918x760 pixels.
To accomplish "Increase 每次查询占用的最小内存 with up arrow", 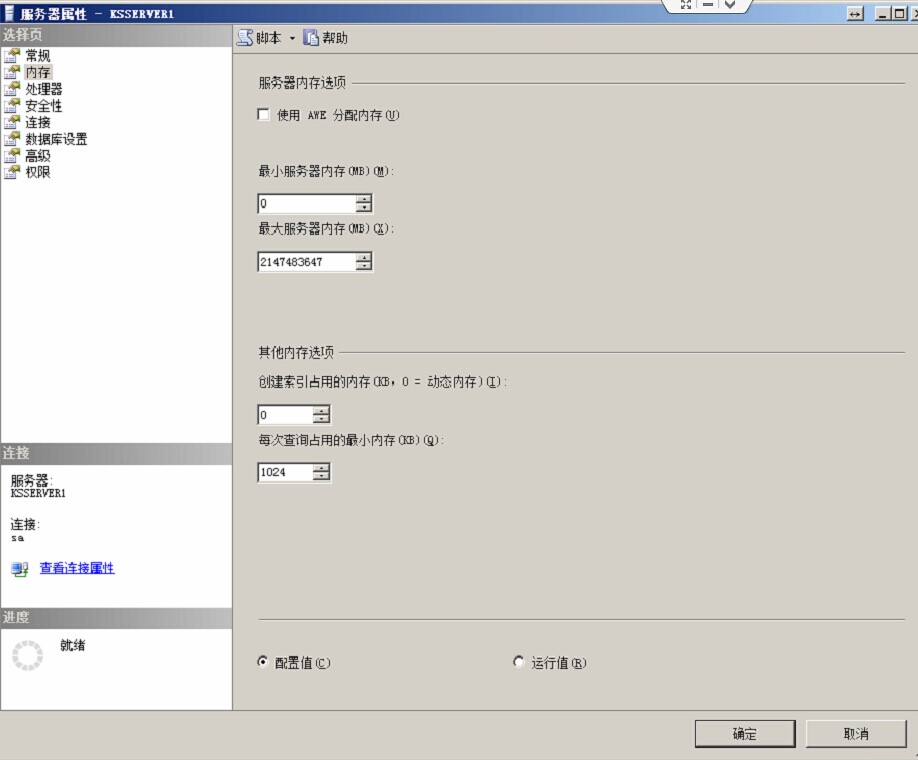I will click(x=321, y=468).
